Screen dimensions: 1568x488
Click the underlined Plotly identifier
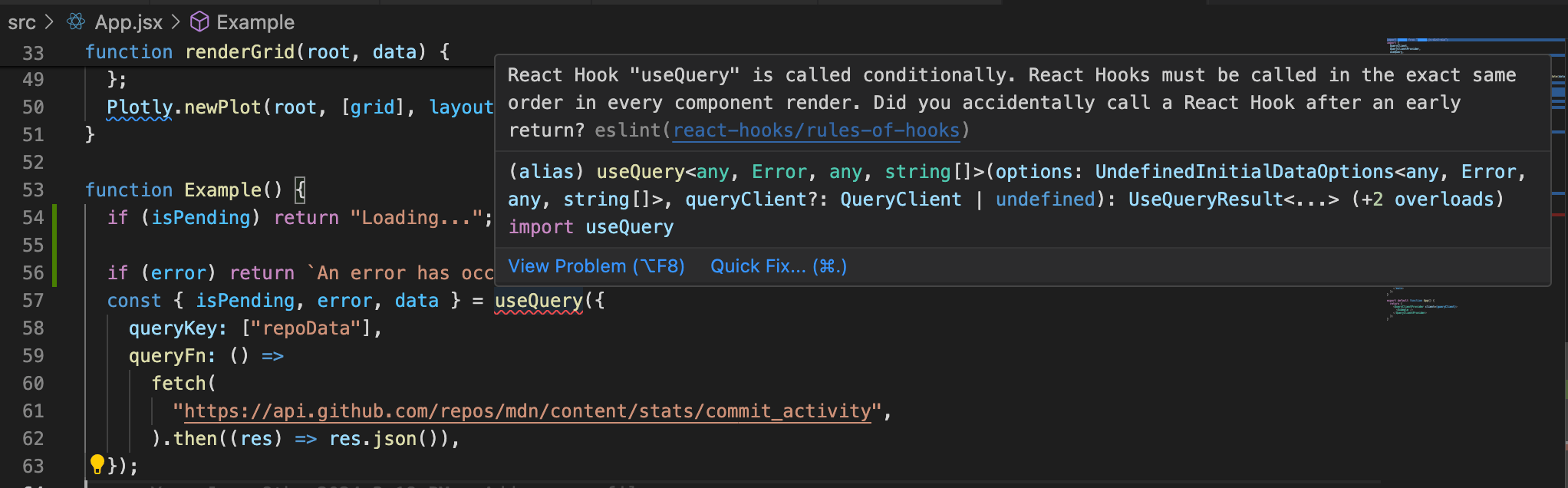pos(139,107)
